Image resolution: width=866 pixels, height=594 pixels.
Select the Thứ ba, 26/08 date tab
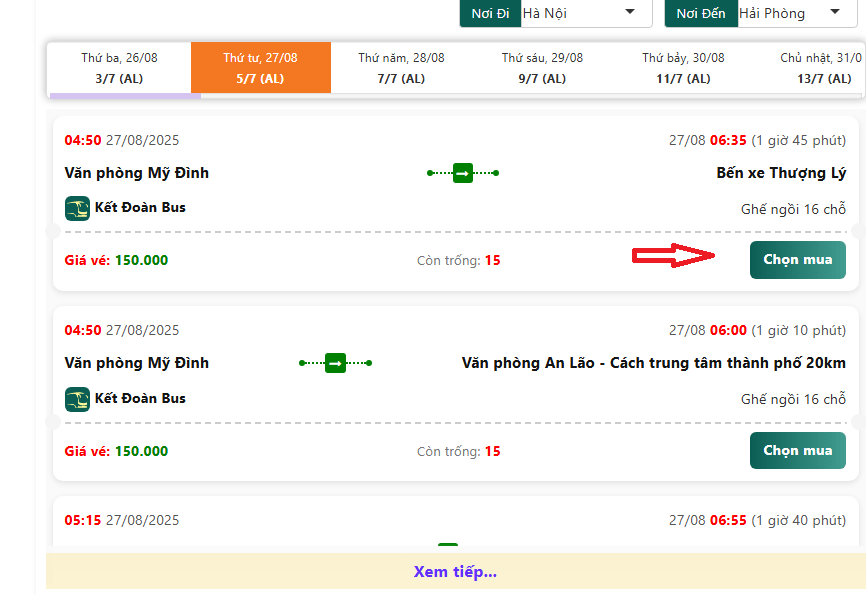119,68
